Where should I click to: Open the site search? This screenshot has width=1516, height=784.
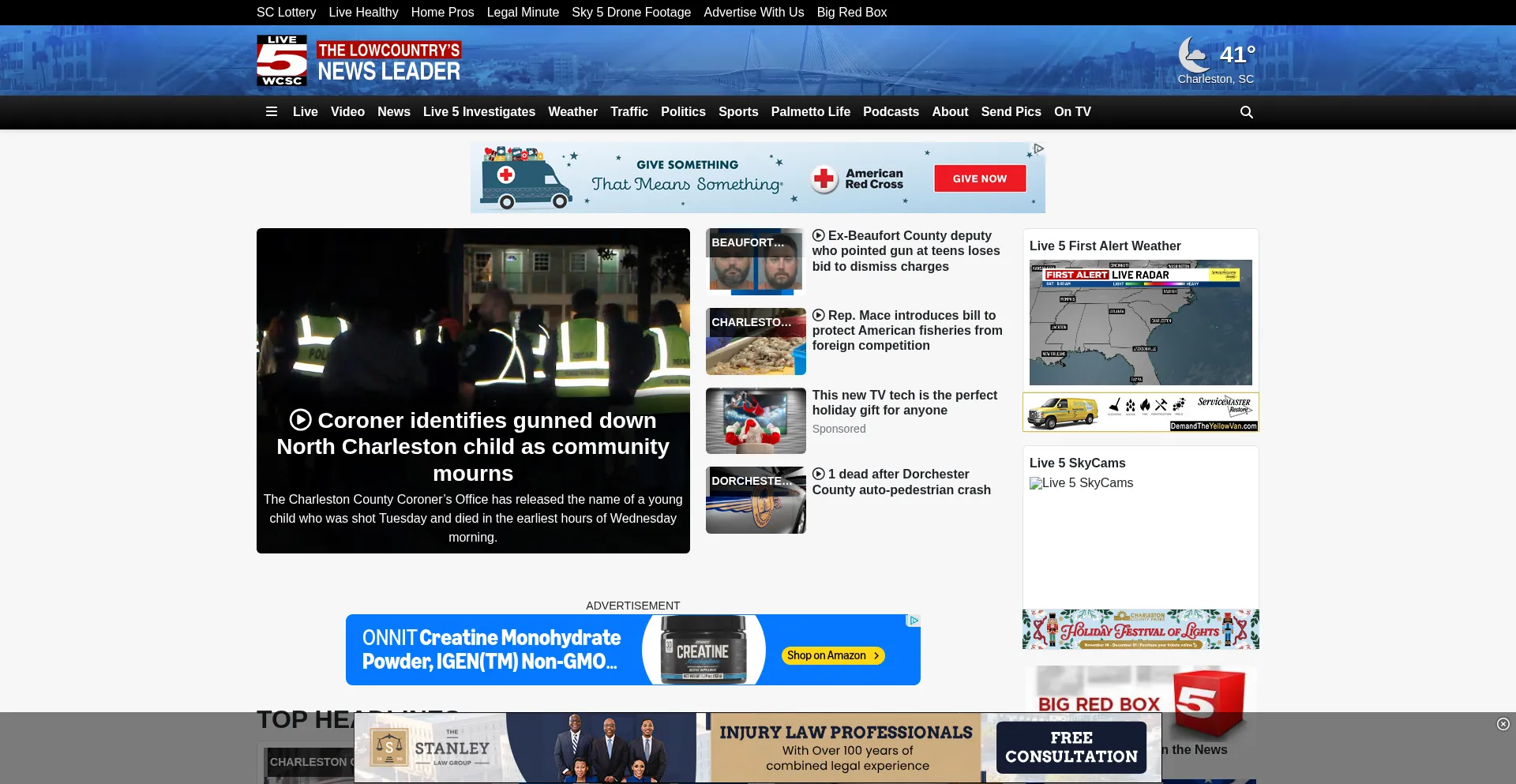click(x=1246, y=112)
